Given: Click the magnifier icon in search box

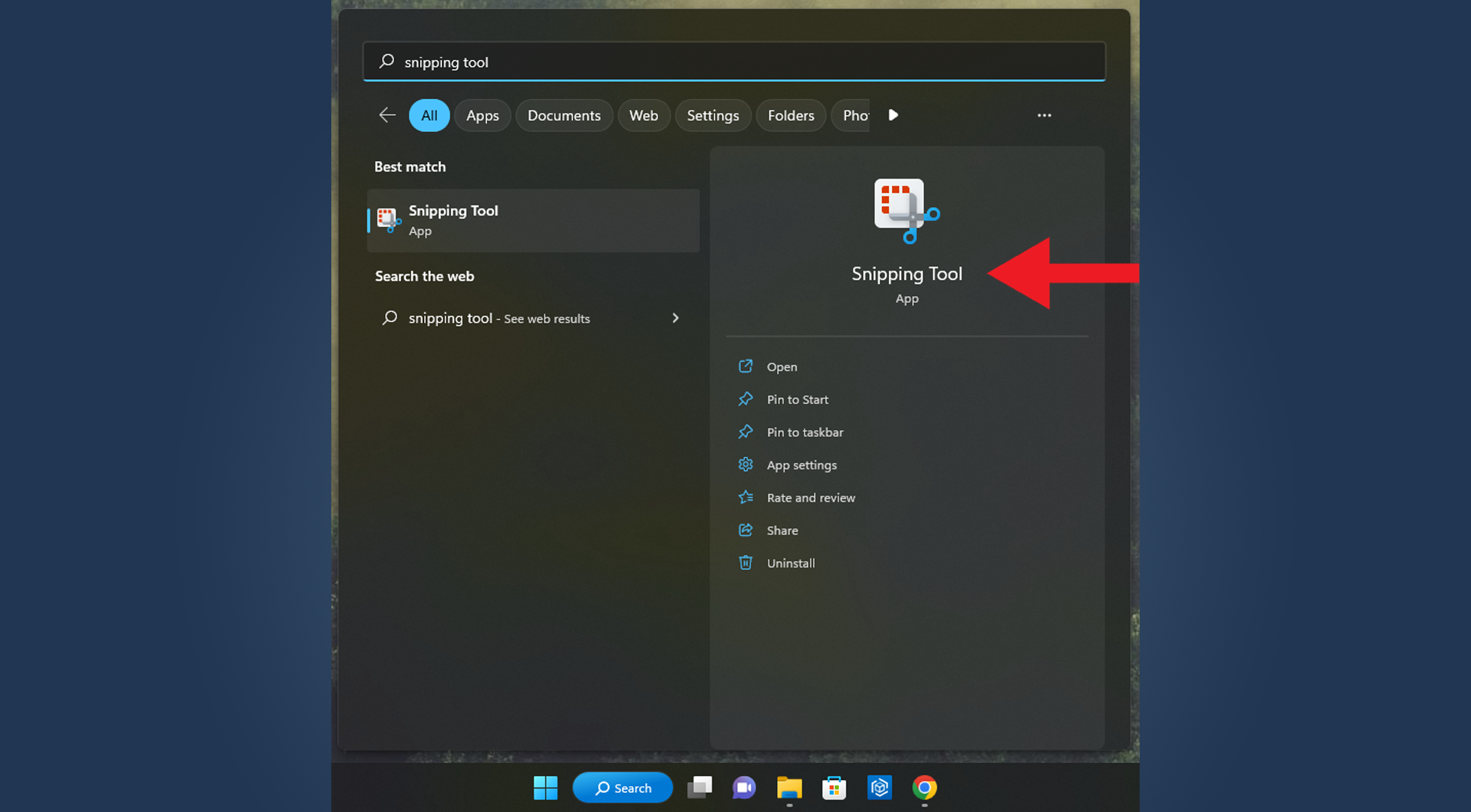Looking at the screenshot, I should pyautogui.click(x=387, y=61).
